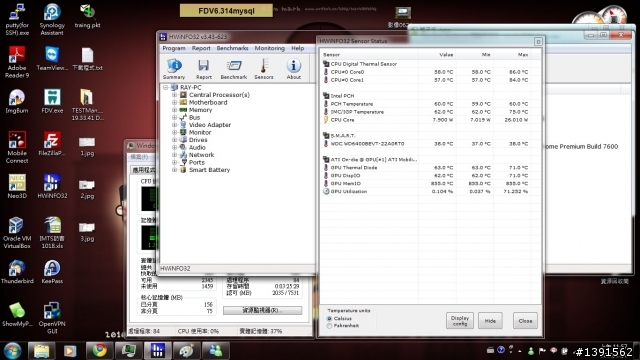Screen dimensions: 640x360
Task: Open the Synology Assistant desktop icon
Action: [52, 19]
